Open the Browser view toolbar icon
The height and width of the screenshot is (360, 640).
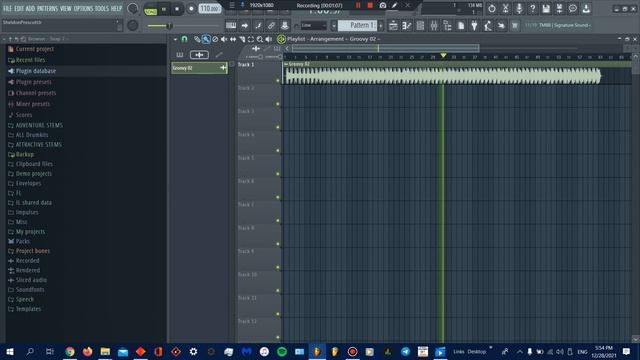[x=447, y=26]
